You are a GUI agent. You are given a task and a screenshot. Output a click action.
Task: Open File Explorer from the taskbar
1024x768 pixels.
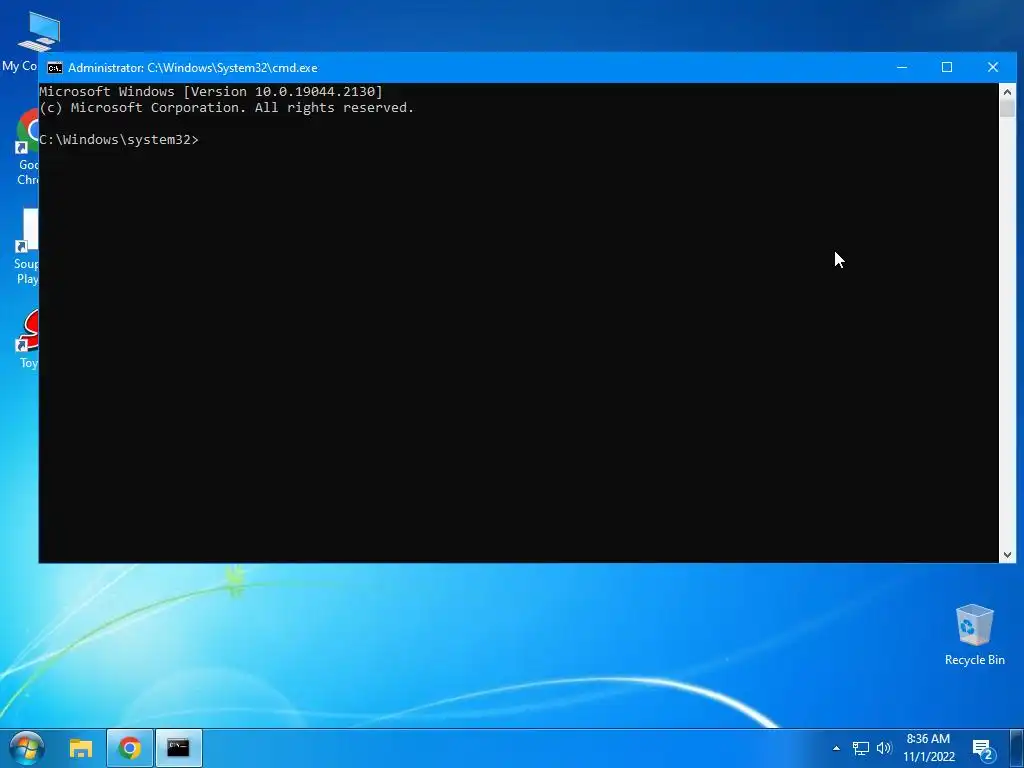coord(81,748)
